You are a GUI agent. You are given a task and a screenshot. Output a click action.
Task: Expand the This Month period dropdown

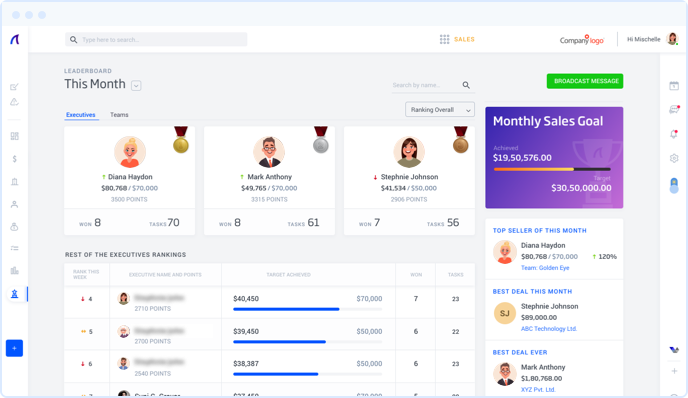coord(136,86)
